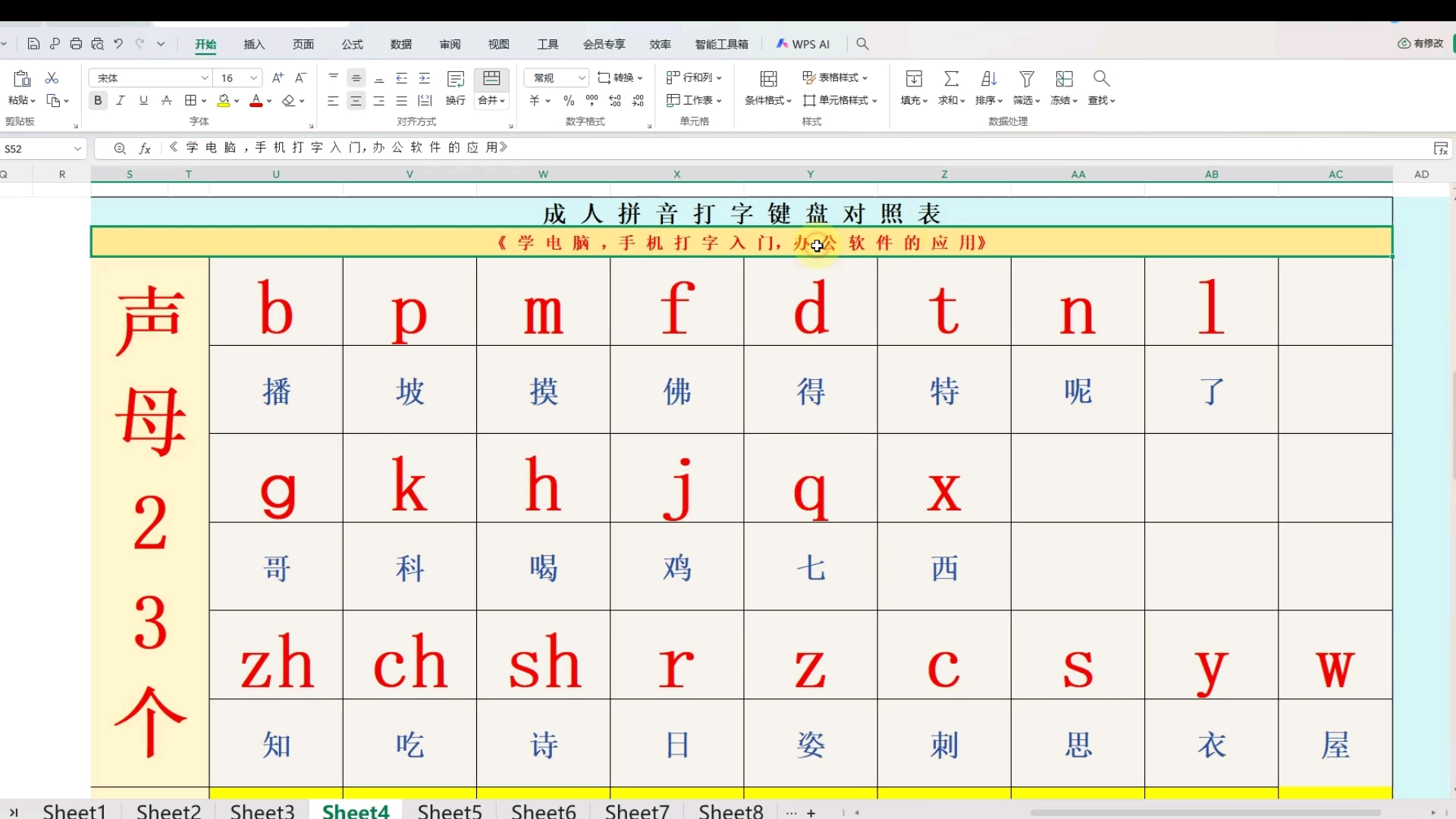Screen dimensions: 1456x819
Task: Click the Find (查找) magnifier icon
Action: point(1102,79)
